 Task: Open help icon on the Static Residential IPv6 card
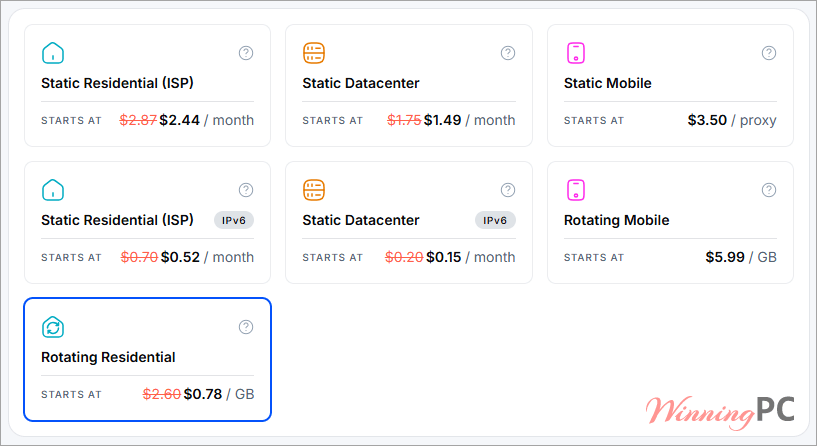[246, 190]
